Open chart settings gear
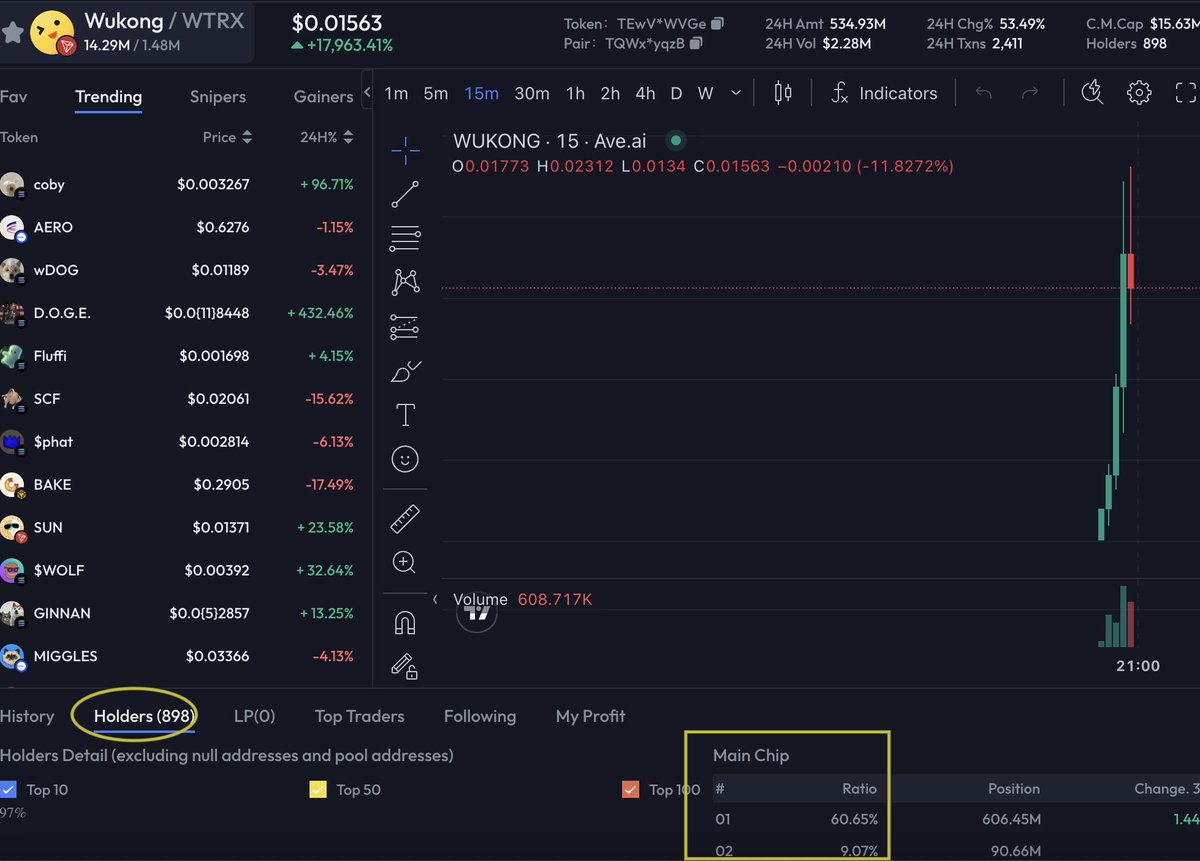This screenshot has height=861, width=1200. pos(1139,93)
